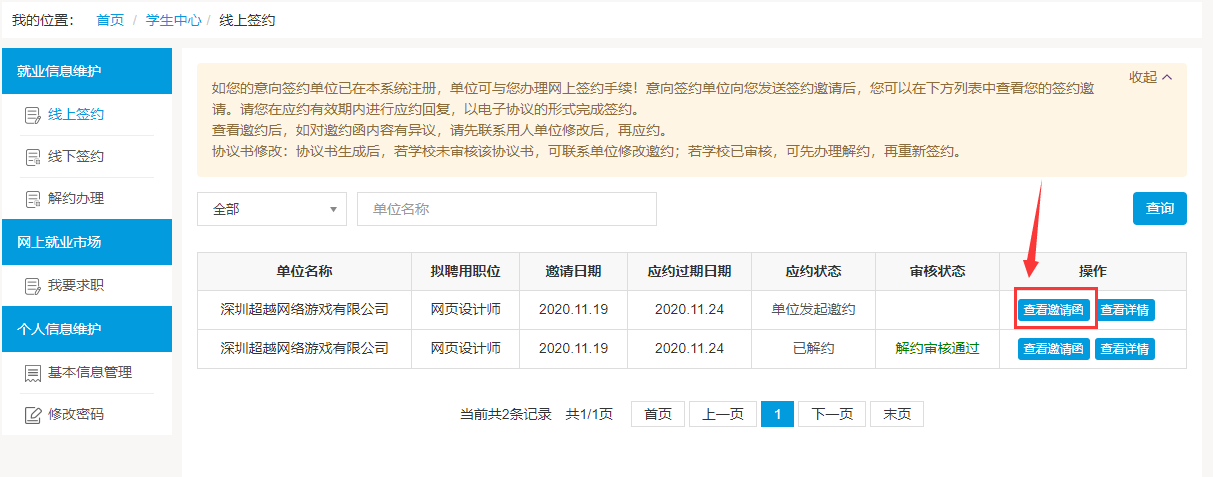The width and height of the screenshot is (1213, 477).
Task: Click the 我要求职 sidebar icon
Action: [32, 286]
